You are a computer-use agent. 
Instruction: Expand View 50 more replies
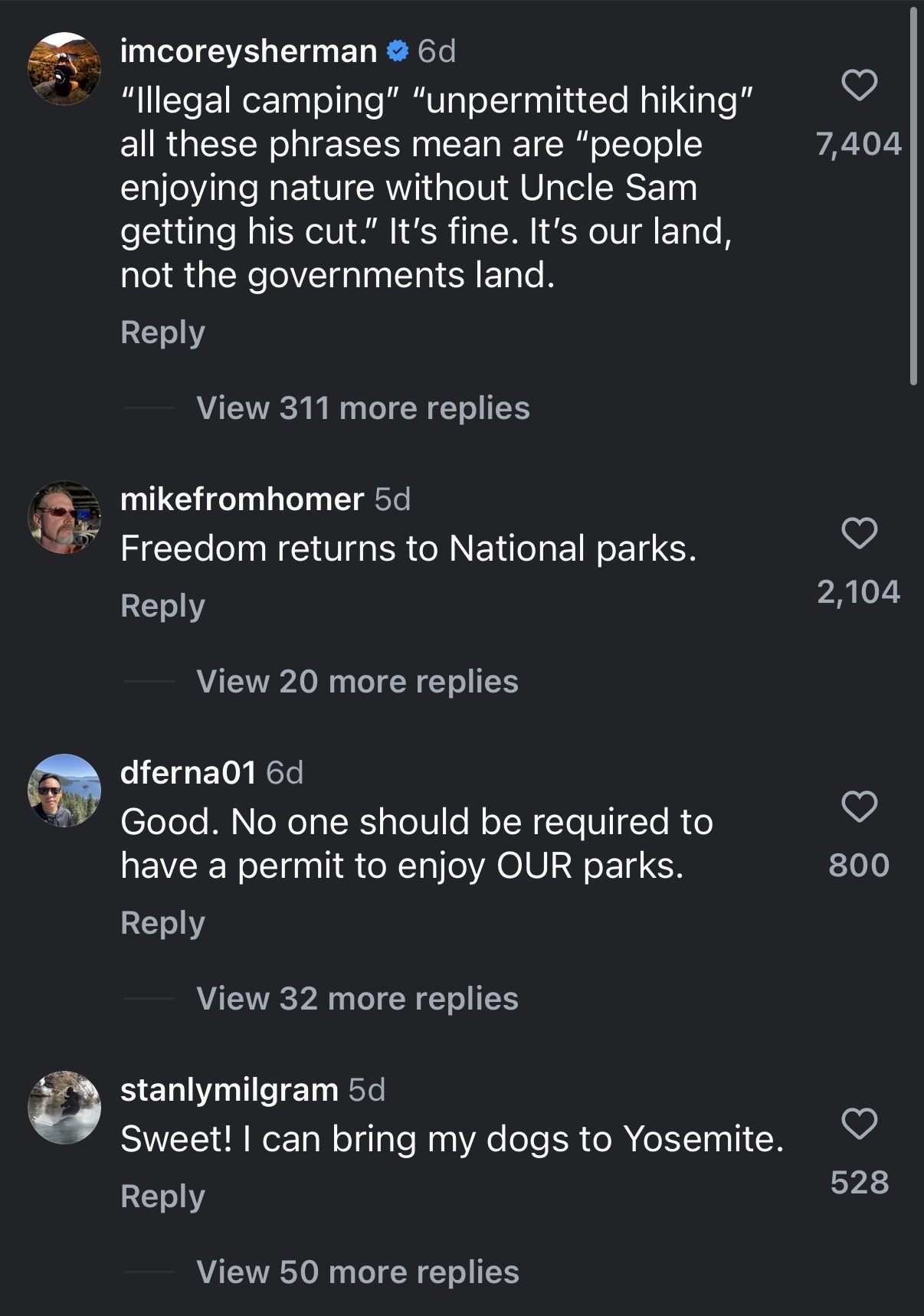(357, 1272)
